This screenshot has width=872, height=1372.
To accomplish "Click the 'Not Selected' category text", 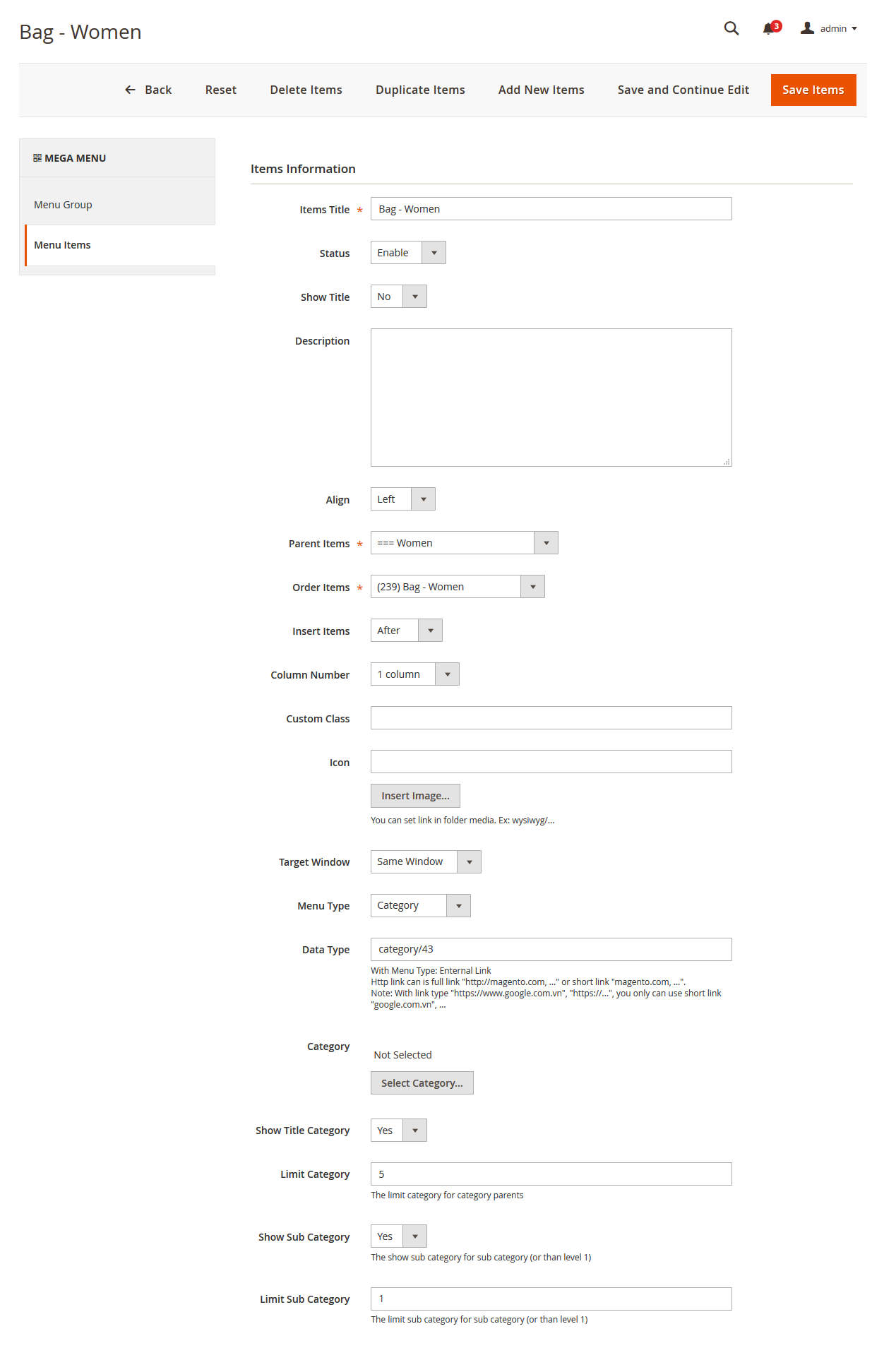I will click(402, 1055).
